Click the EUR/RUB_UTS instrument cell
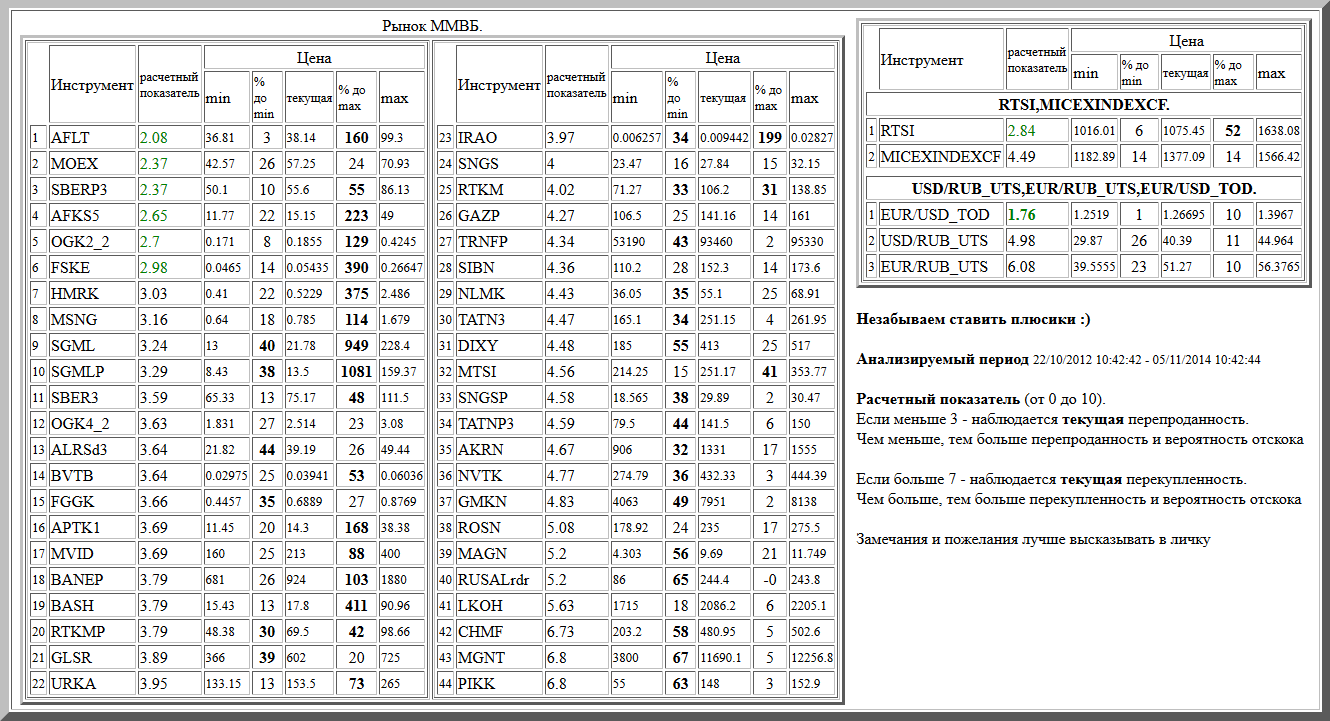The height and width of the screenshot is (721, 1330). [x=934, y=267]
